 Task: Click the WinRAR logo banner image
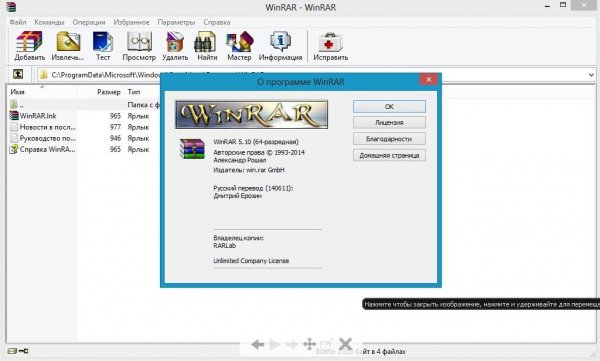(x=251, y=114)
